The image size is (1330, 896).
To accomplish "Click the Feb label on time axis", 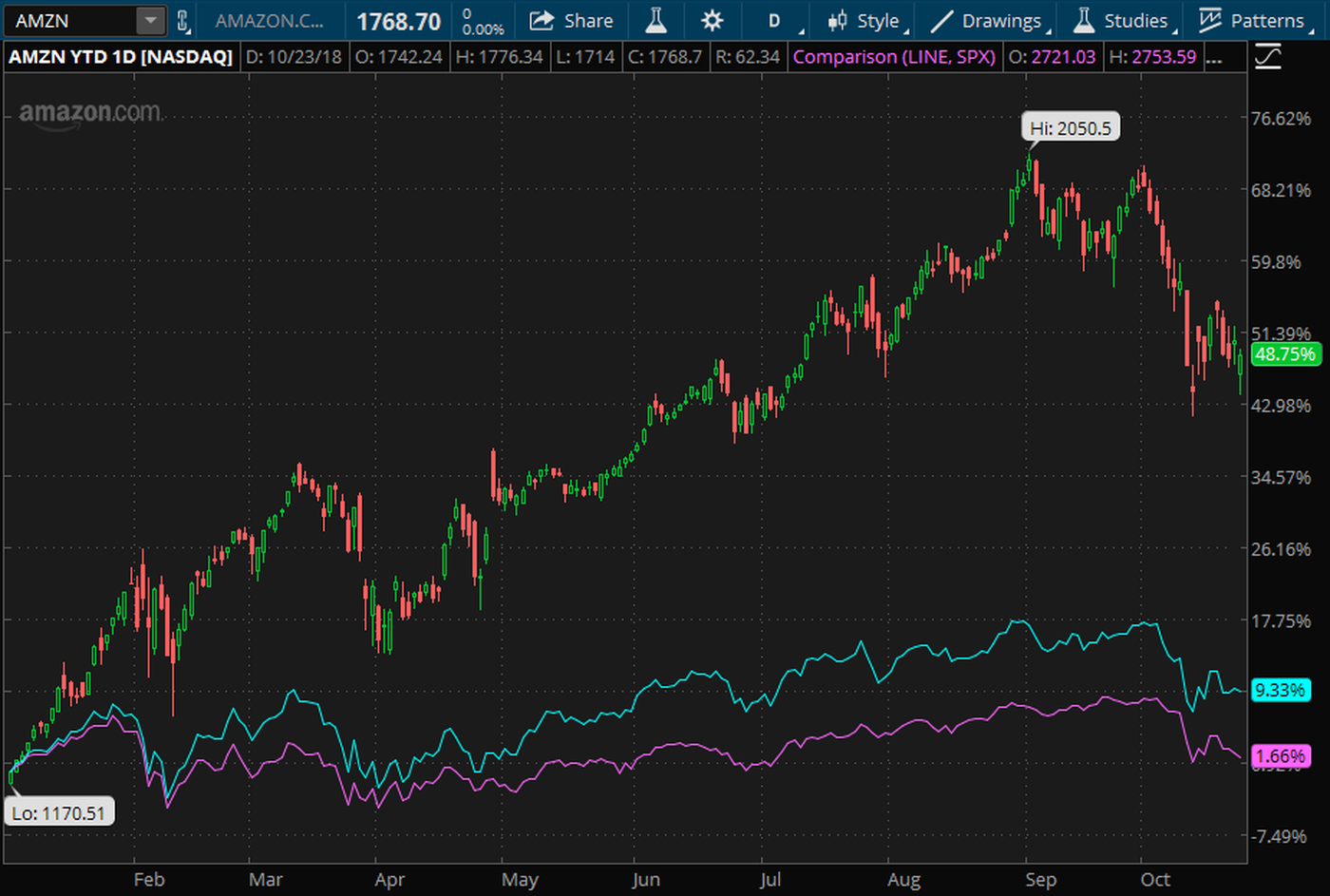I will click(149, 880).
